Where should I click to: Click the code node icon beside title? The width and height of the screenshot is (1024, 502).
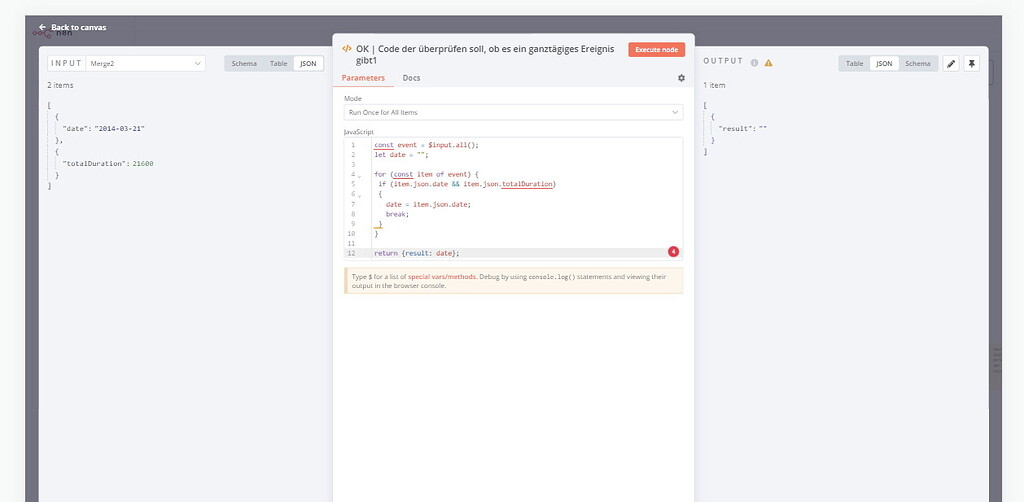pyautogui.click(x=347, y=48)
